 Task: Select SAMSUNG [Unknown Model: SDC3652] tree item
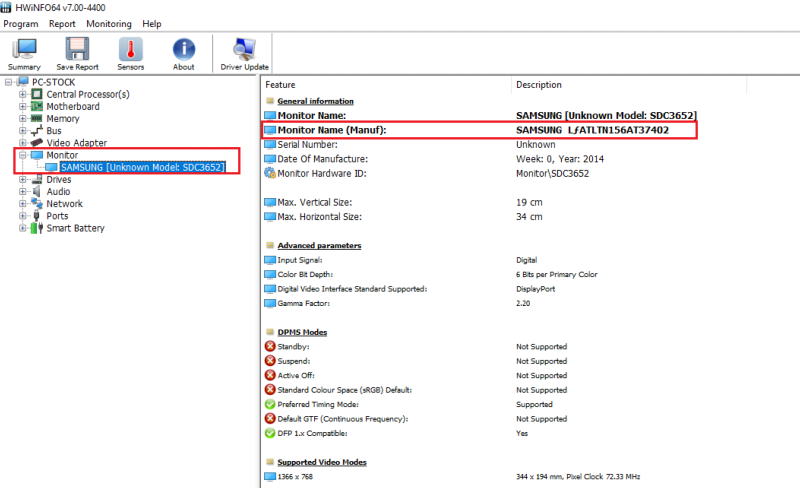click(142, 167)
